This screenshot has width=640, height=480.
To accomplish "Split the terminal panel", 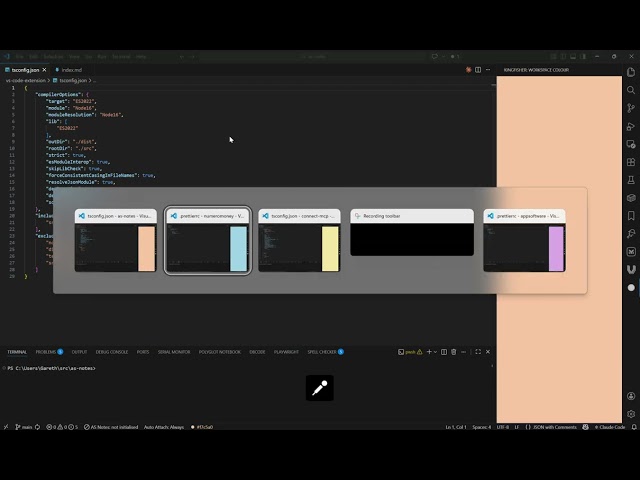I will pyautogui.click(x=444, y=352).
